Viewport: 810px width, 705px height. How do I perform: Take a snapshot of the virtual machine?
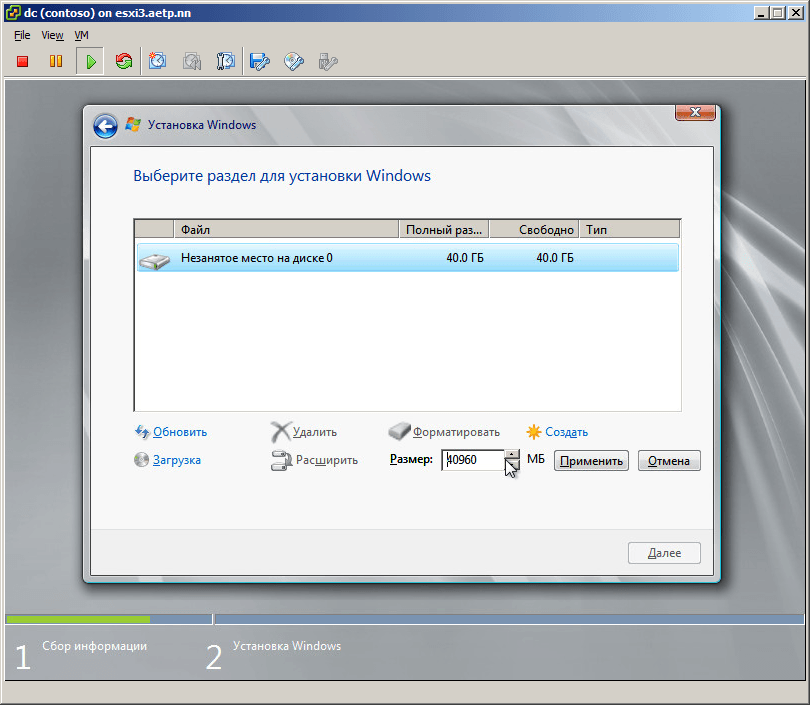coord(158,61)
